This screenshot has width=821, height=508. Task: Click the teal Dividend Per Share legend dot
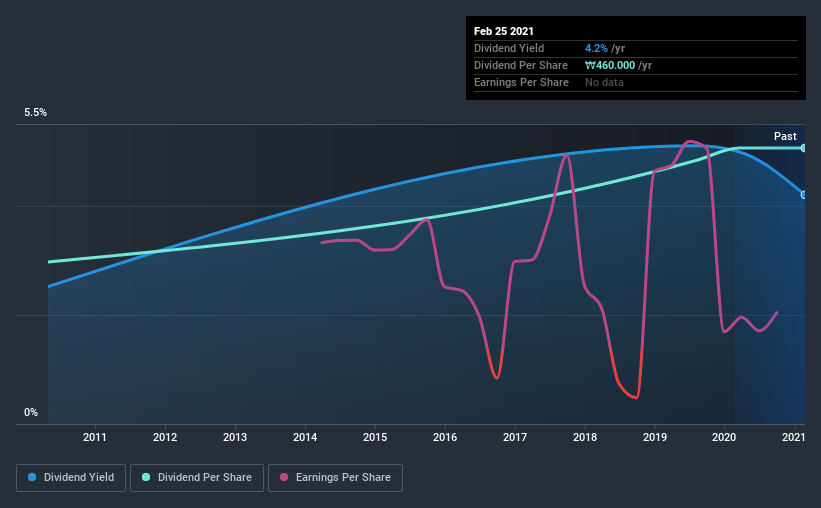coord(146,477)
